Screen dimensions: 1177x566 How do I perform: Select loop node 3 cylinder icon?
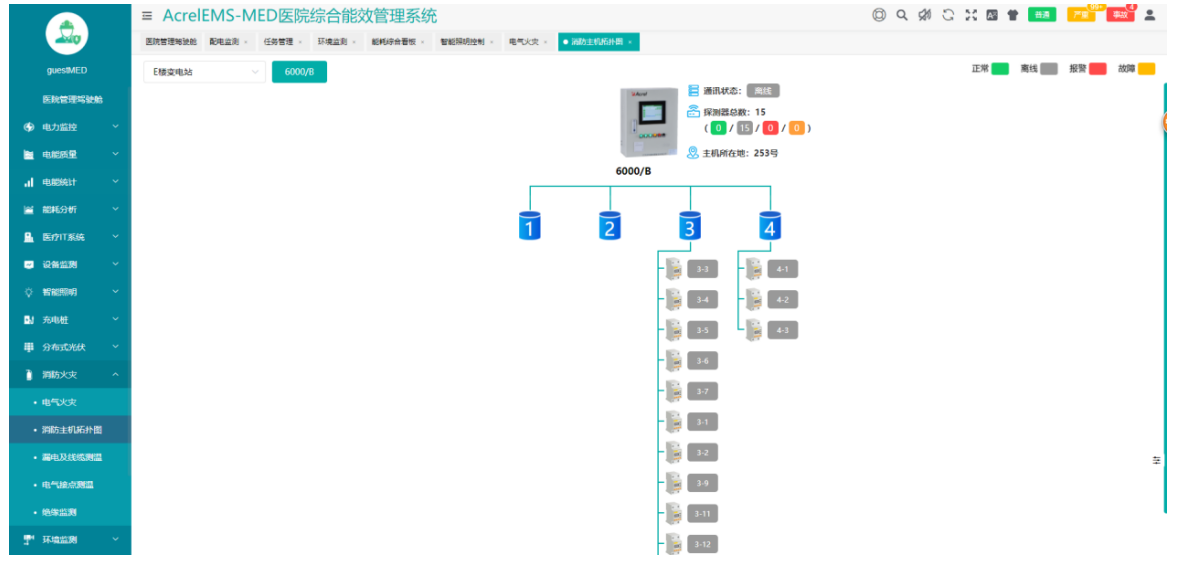point(689,226)
